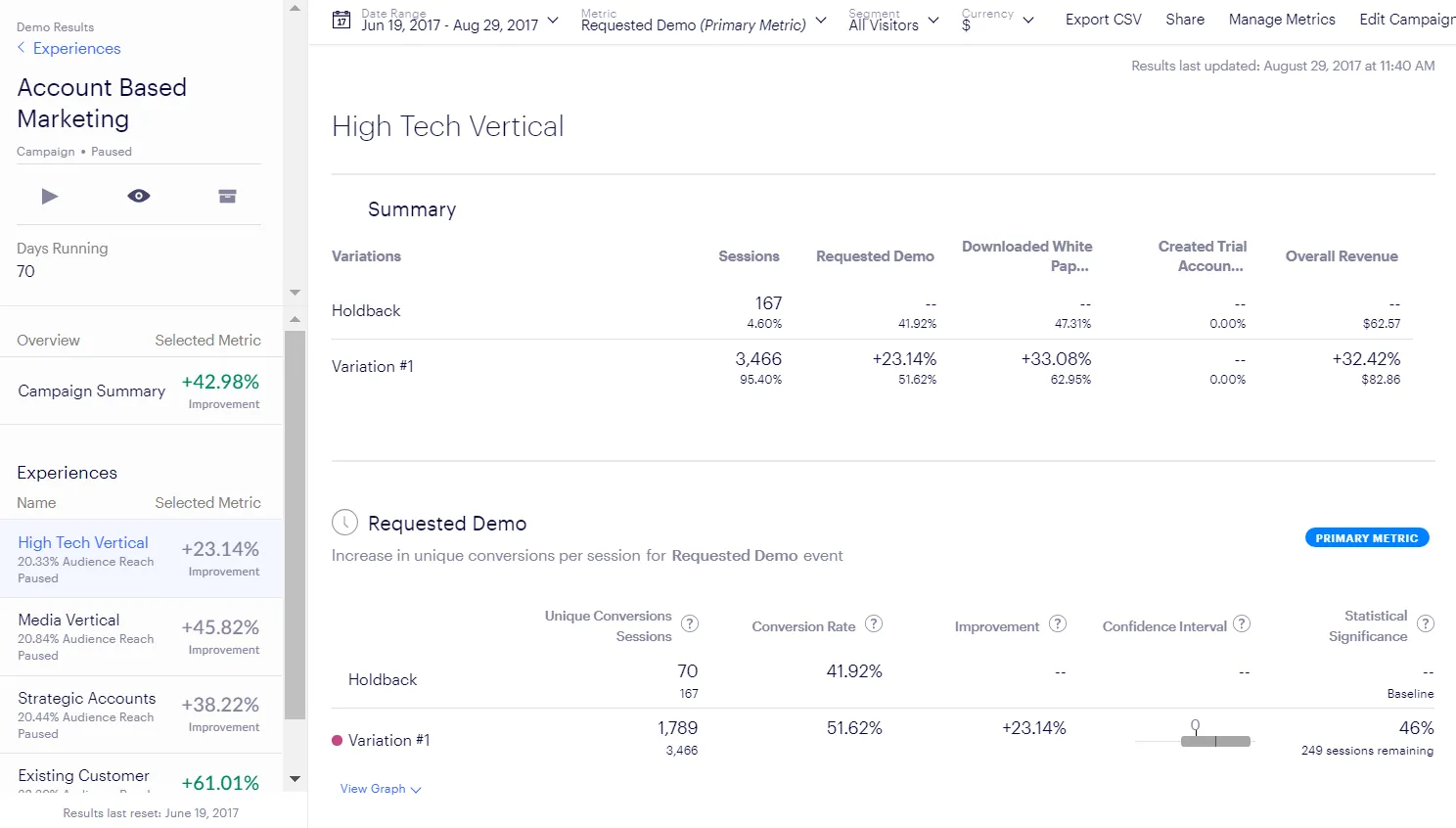
Task: Click the +38.22% Strategic Accounts improvement
Action: coord(220,705)
